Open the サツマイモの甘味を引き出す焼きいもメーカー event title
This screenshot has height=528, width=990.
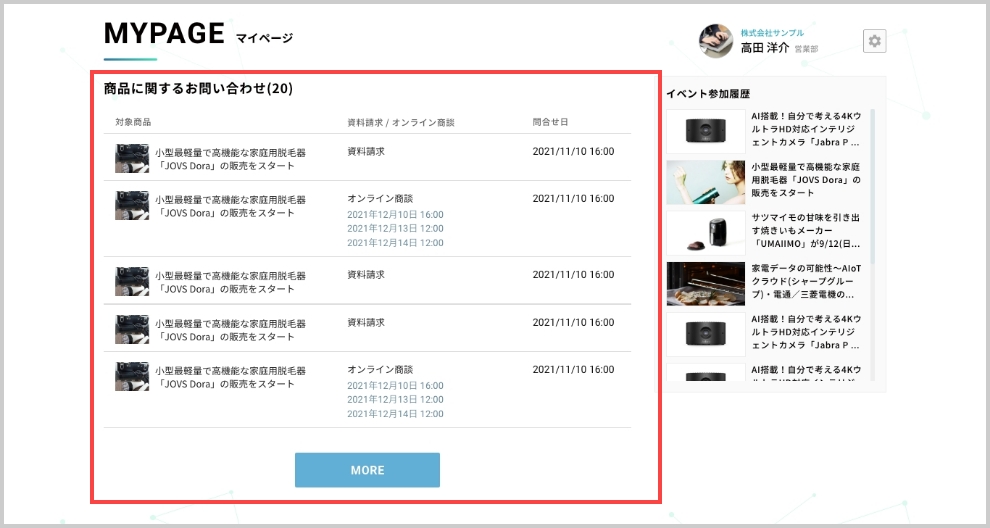pyautogui.click(x=806, y=231)
